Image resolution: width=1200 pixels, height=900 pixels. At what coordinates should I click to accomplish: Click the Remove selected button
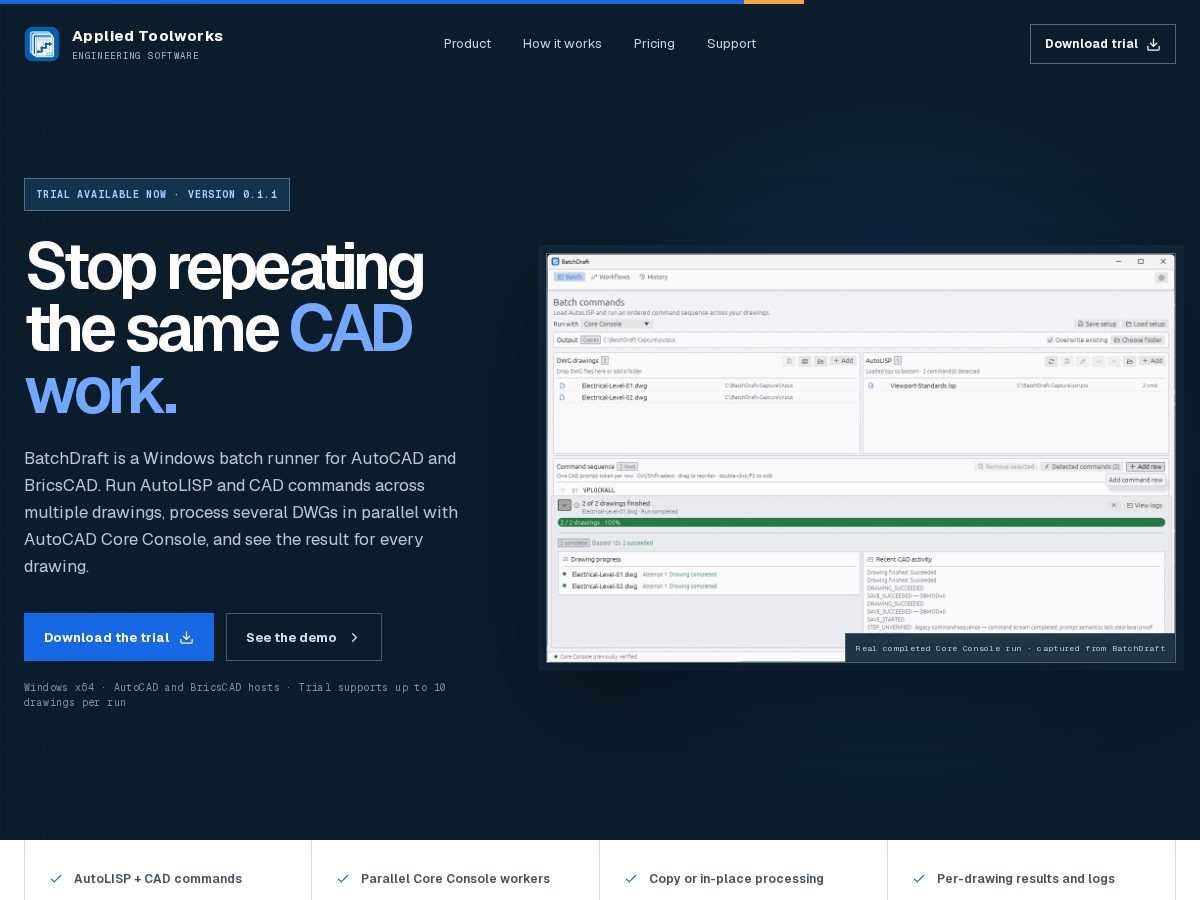1006,467
